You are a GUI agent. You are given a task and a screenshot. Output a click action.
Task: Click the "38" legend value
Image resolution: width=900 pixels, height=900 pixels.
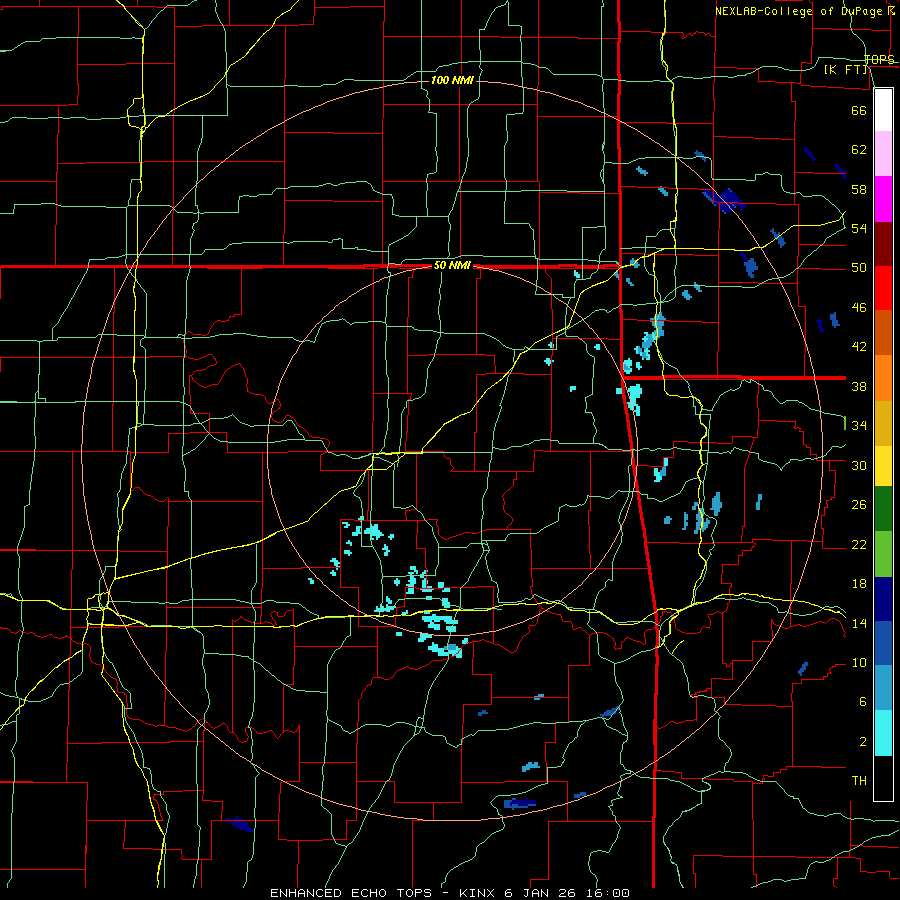click(x=859, y=386)
